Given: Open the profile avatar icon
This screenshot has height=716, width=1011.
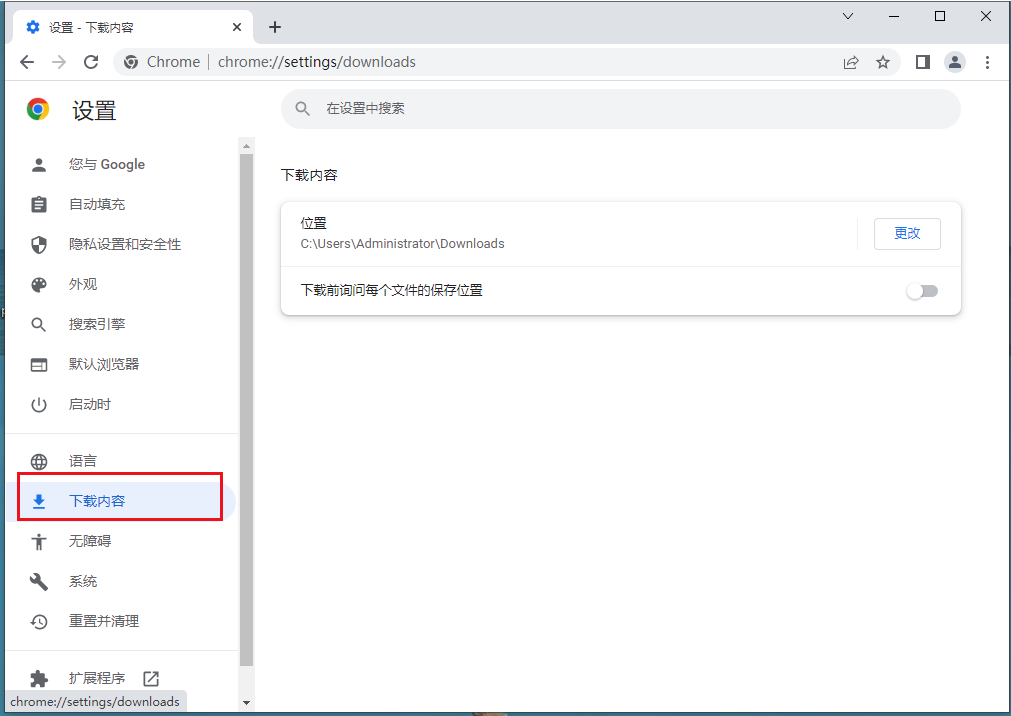Looking at the screenshot, I should 955,62.
